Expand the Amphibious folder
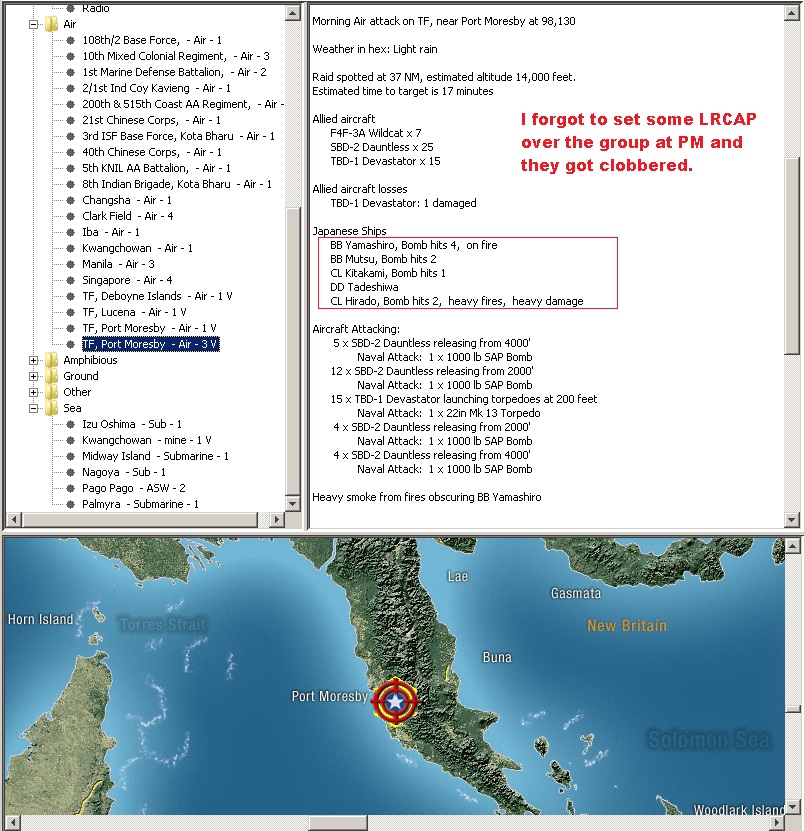The height and width of the screenshot is (831, 805). (x=33, y=360)
